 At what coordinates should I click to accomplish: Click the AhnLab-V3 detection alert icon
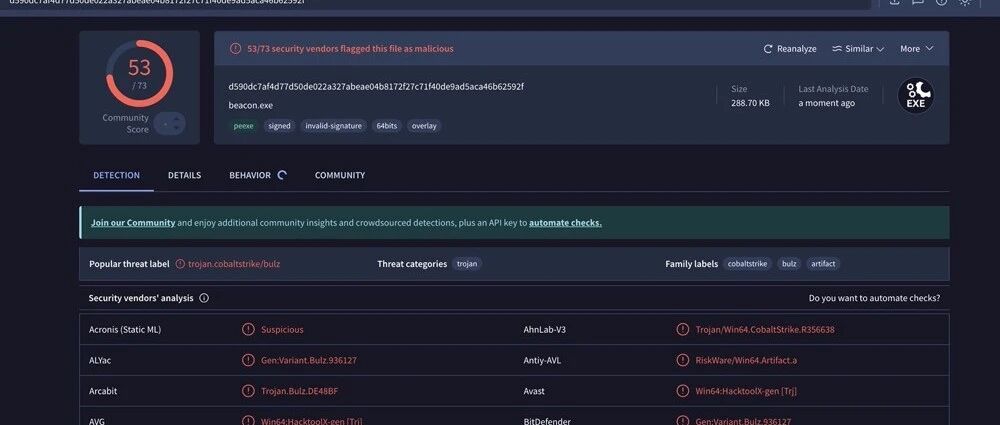point(682,329)
